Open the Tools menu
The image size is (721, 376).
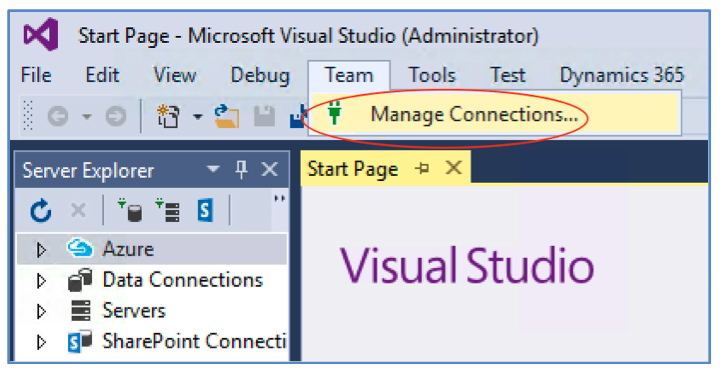pyautogui.click(x=432, y=75)
